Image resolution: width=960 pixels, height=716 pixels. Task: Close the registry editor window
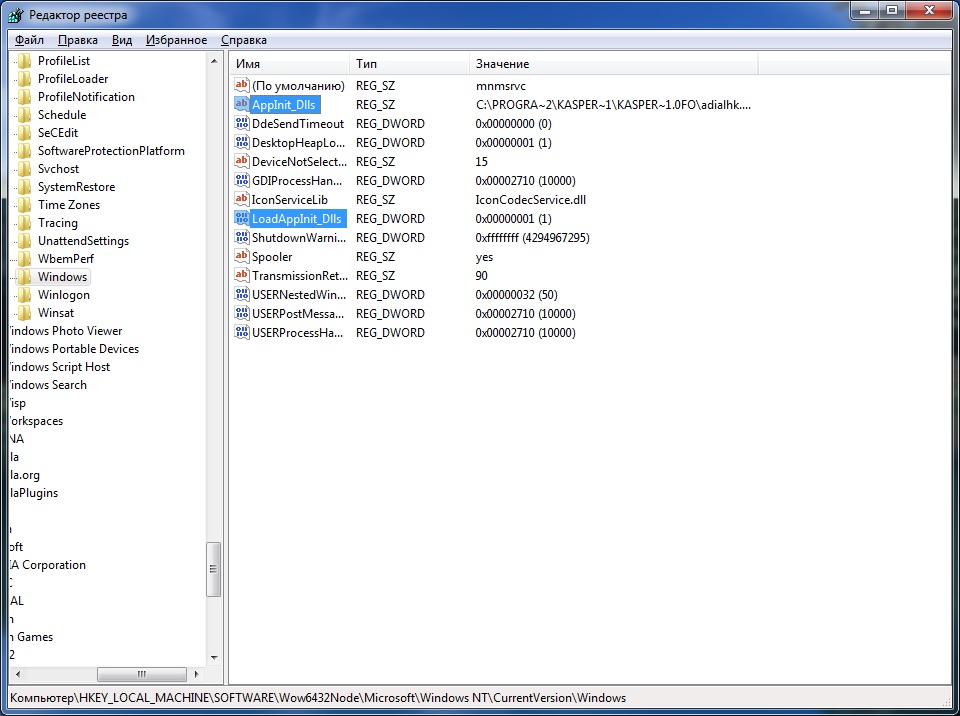929,10
